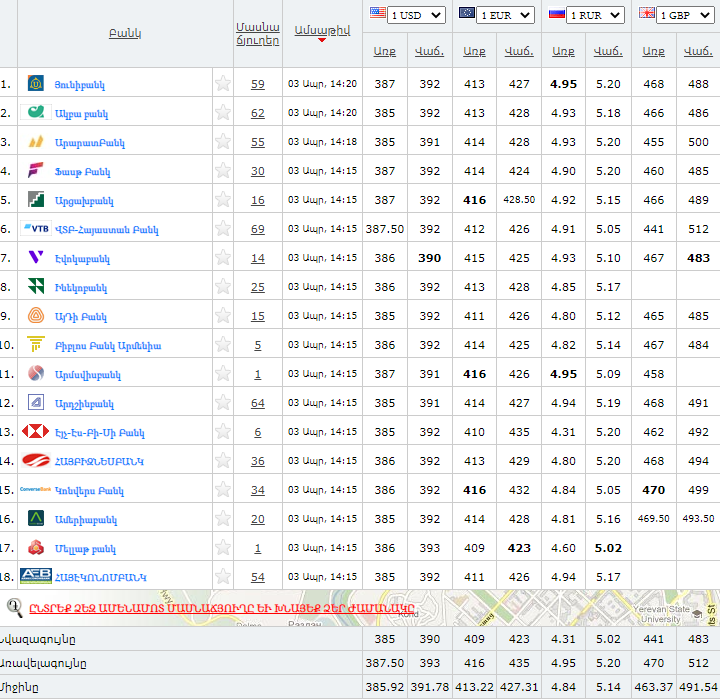Toggle favorite star for Էվոկաբանկ
720x699 pixels.
coord(223,257)
